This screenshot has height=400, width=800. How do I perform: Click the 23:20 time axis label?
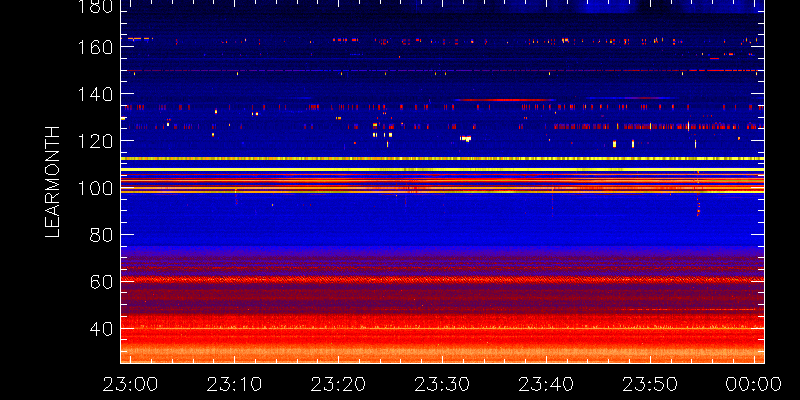(338, 384)
